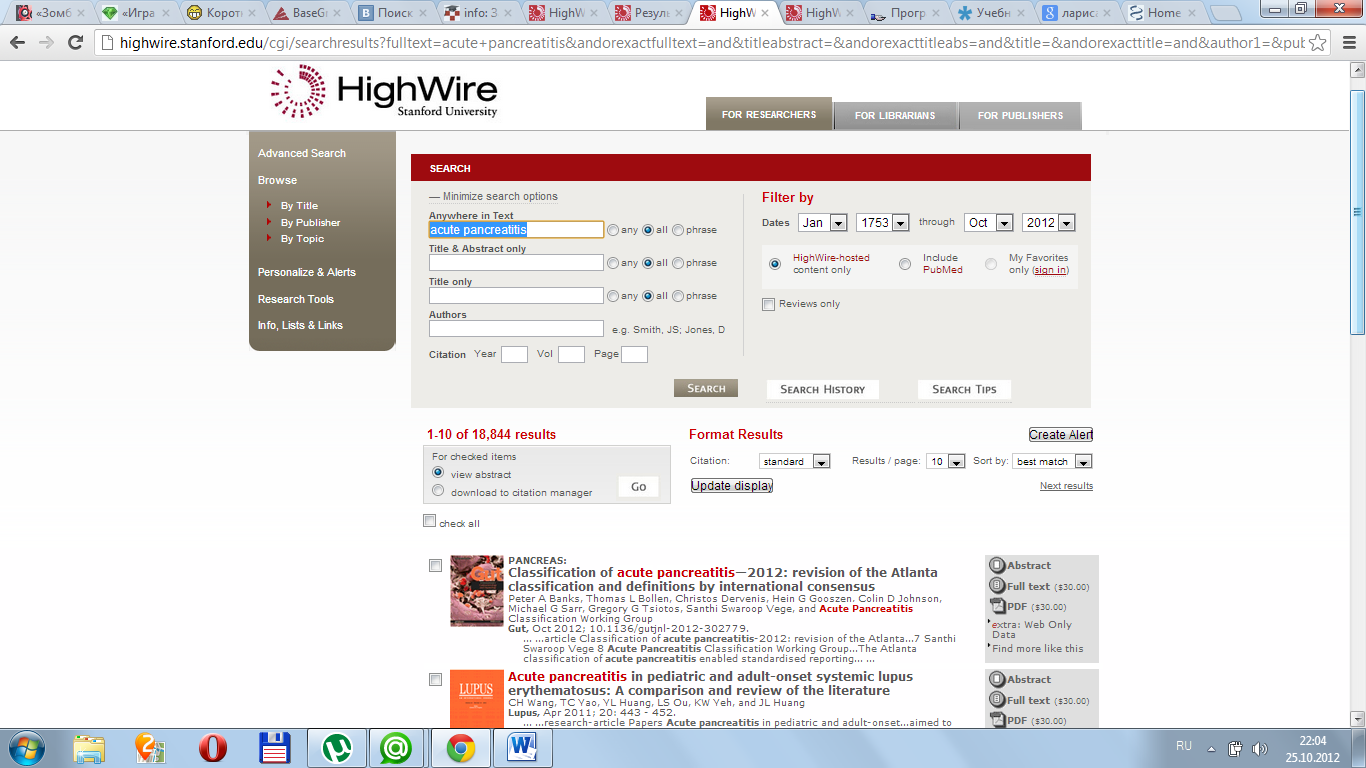Browse By Publisher in sidebar

[310, 222]
